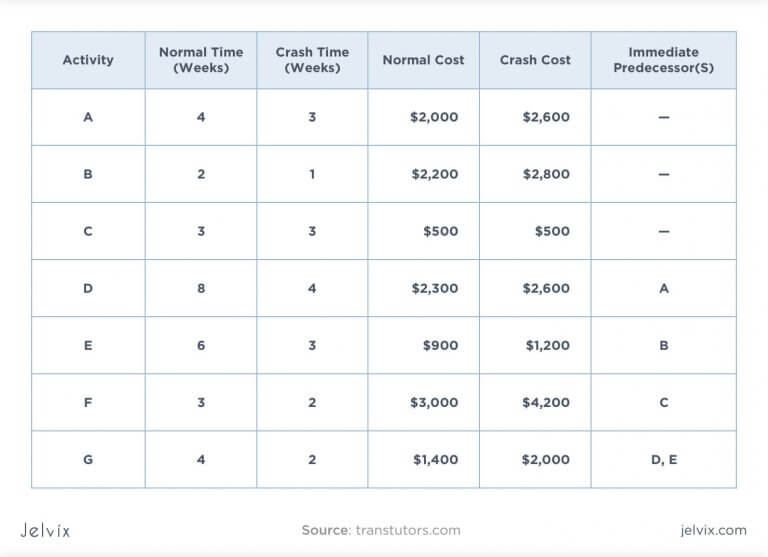The height and width of the screenshot is (557, 768).
Task: Click the Crash Time (Weeks) header
Action: (312, 60)
